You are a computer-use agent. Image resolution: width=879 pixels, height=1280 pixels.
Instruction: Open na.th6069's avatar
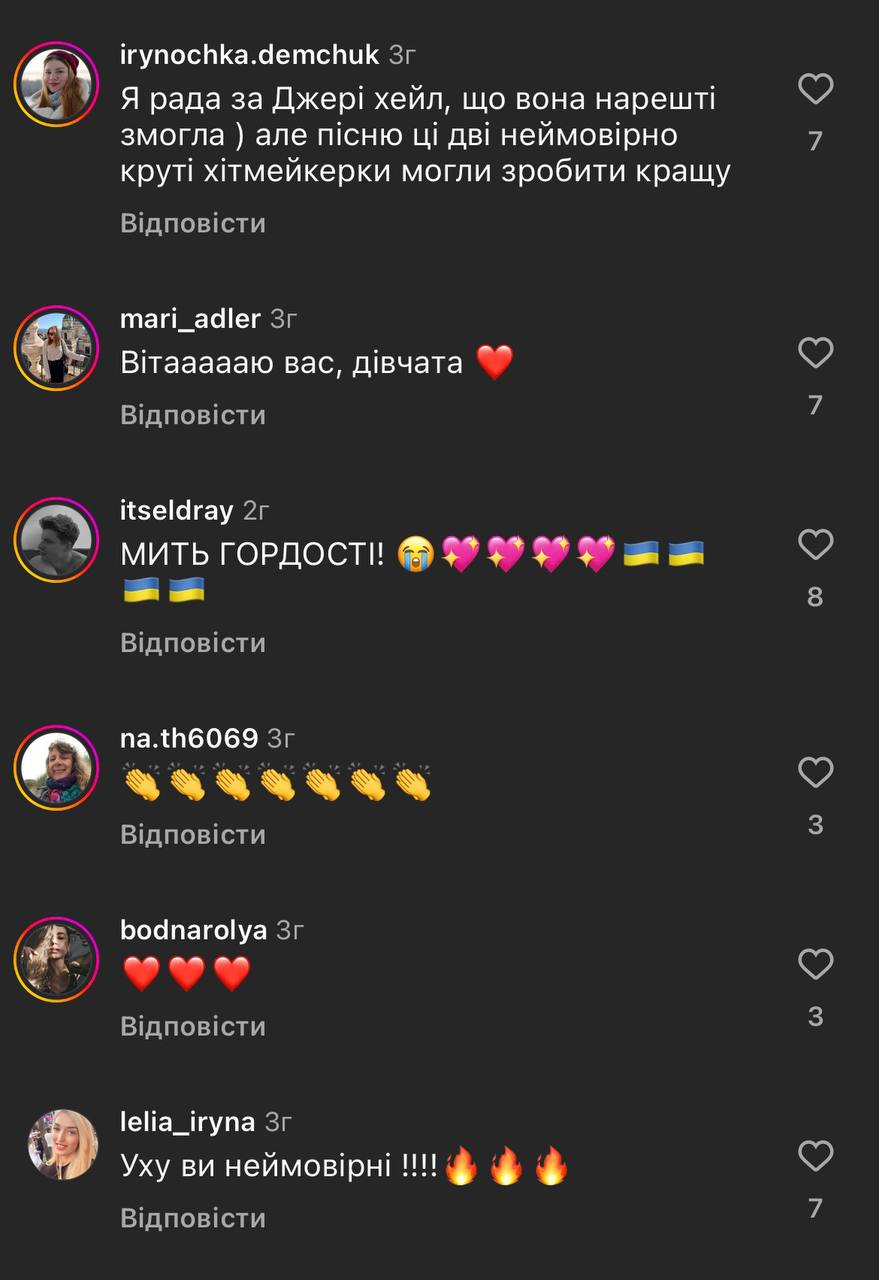pos(56,769)
